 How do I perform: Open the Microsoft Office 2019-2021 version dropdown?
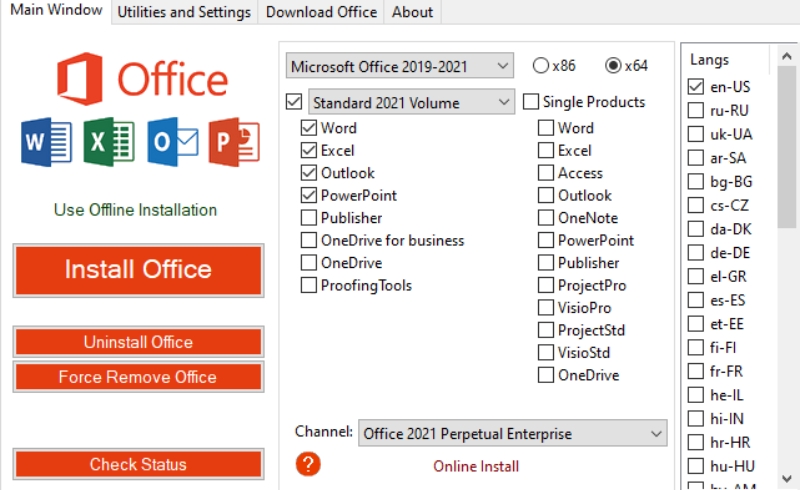coord(399,66)
